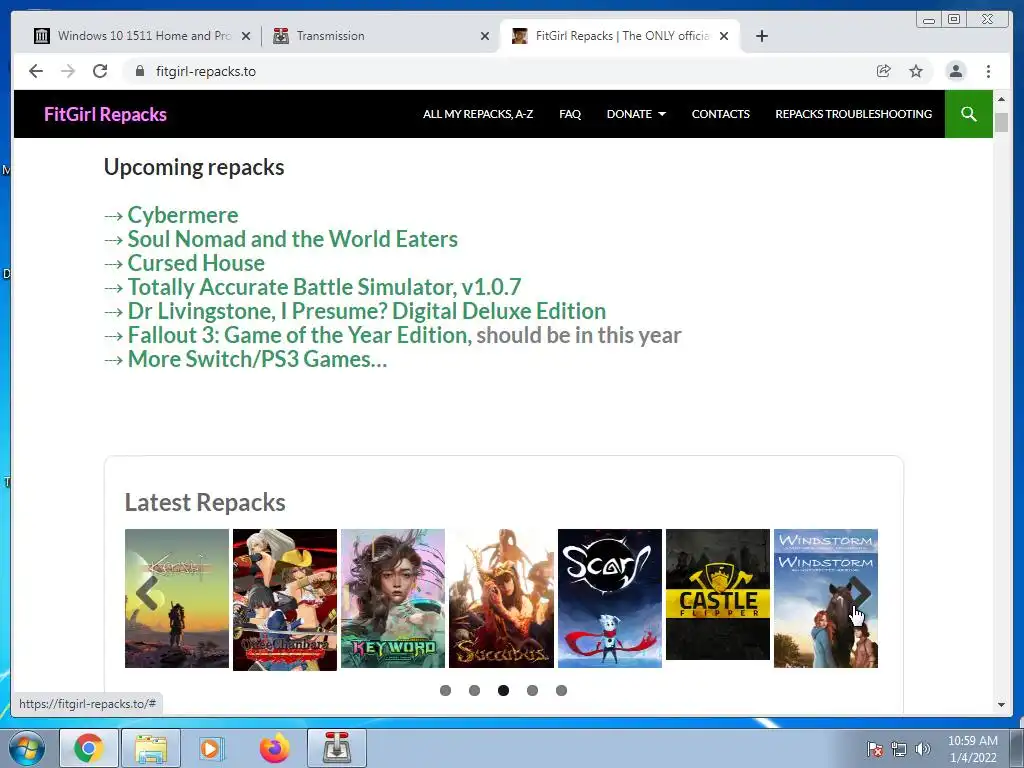Open the Chrome profile avatar menu
Viewport: 1024px width, 768px height.
pyautogui.click(x=955, y=71)
